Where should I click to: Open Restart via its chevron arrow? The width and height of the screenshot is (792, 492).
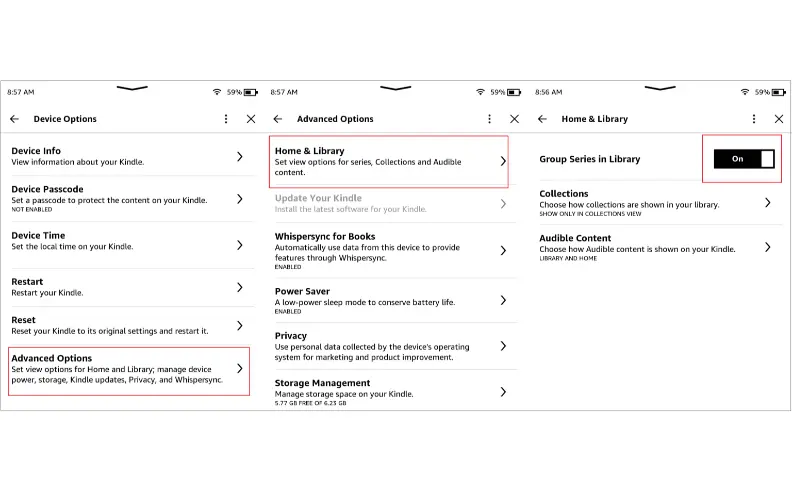240,287
